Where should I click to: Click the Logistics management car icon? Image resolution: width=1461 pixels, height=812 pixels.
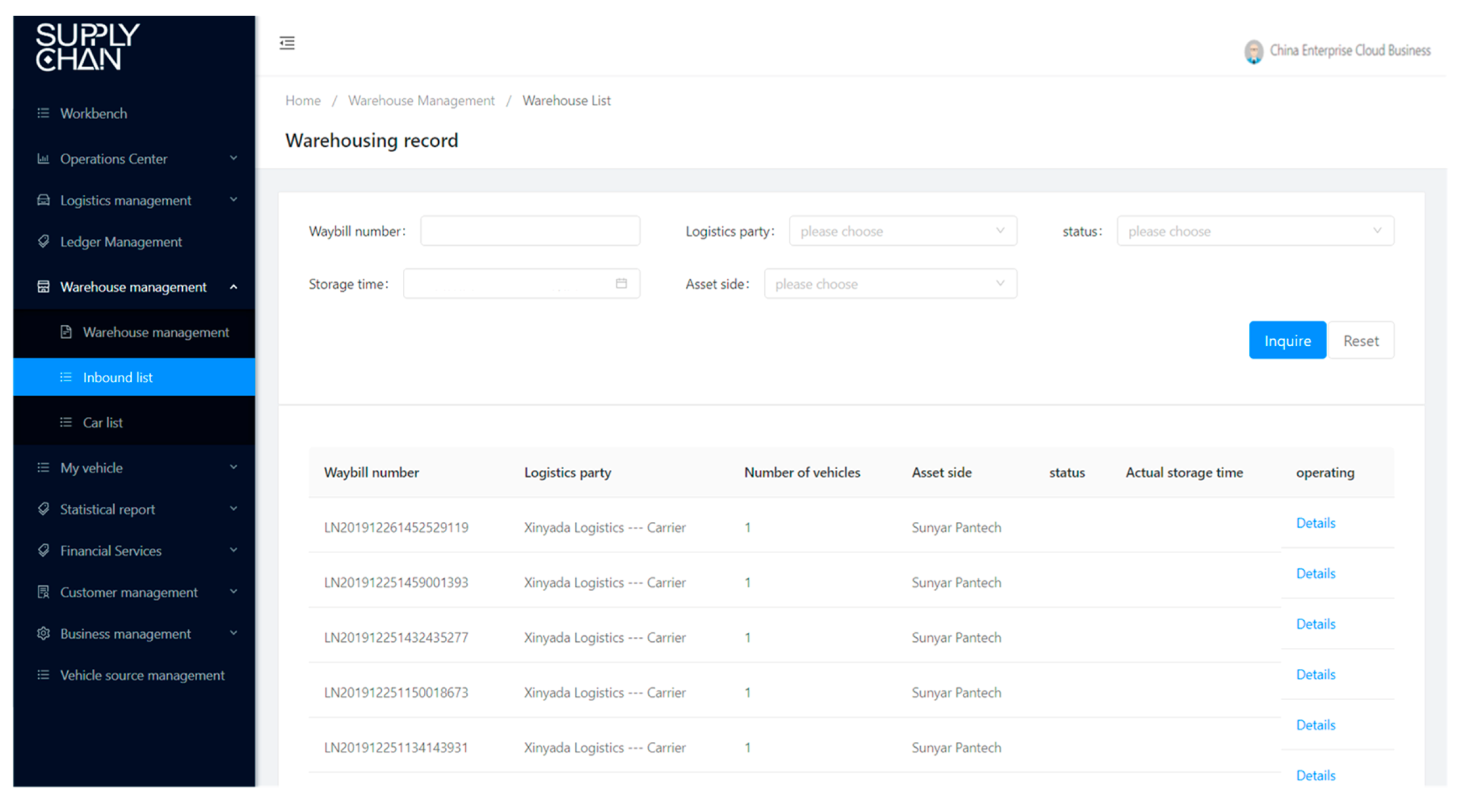point(43,200)
